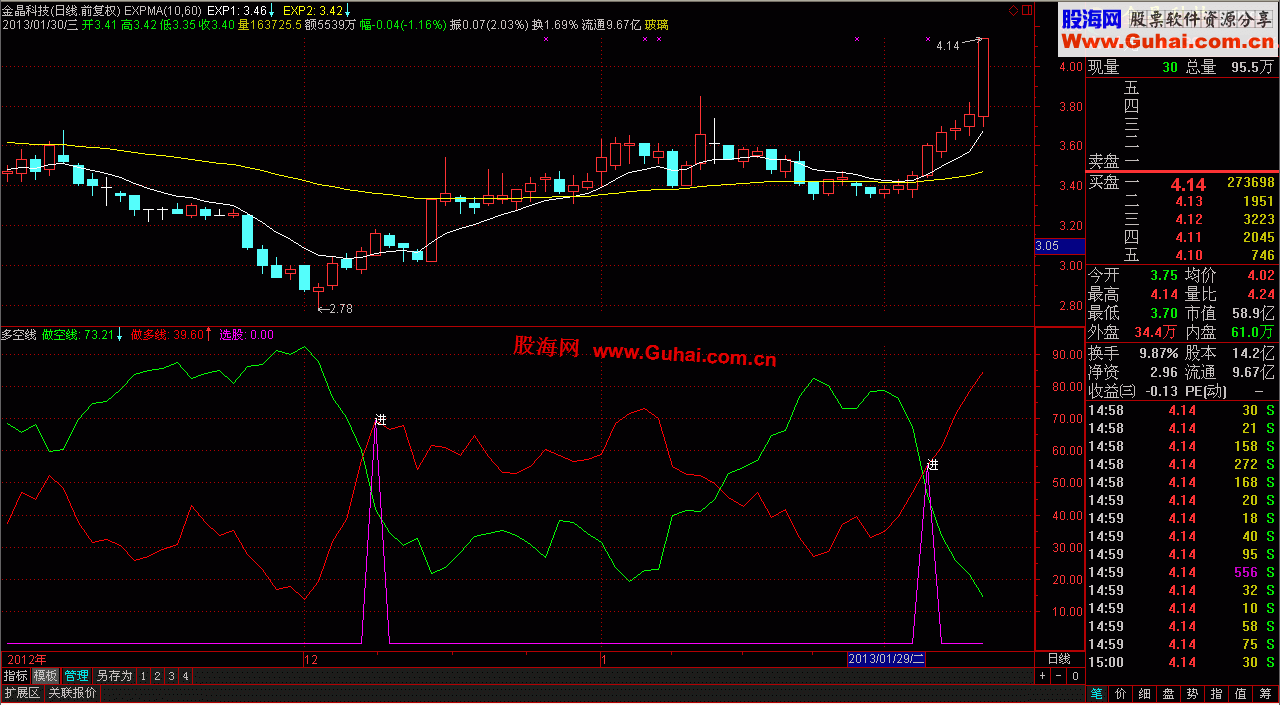1280x705 pixels.
Task: Click the second 进 signal marker
Action: 933,465
